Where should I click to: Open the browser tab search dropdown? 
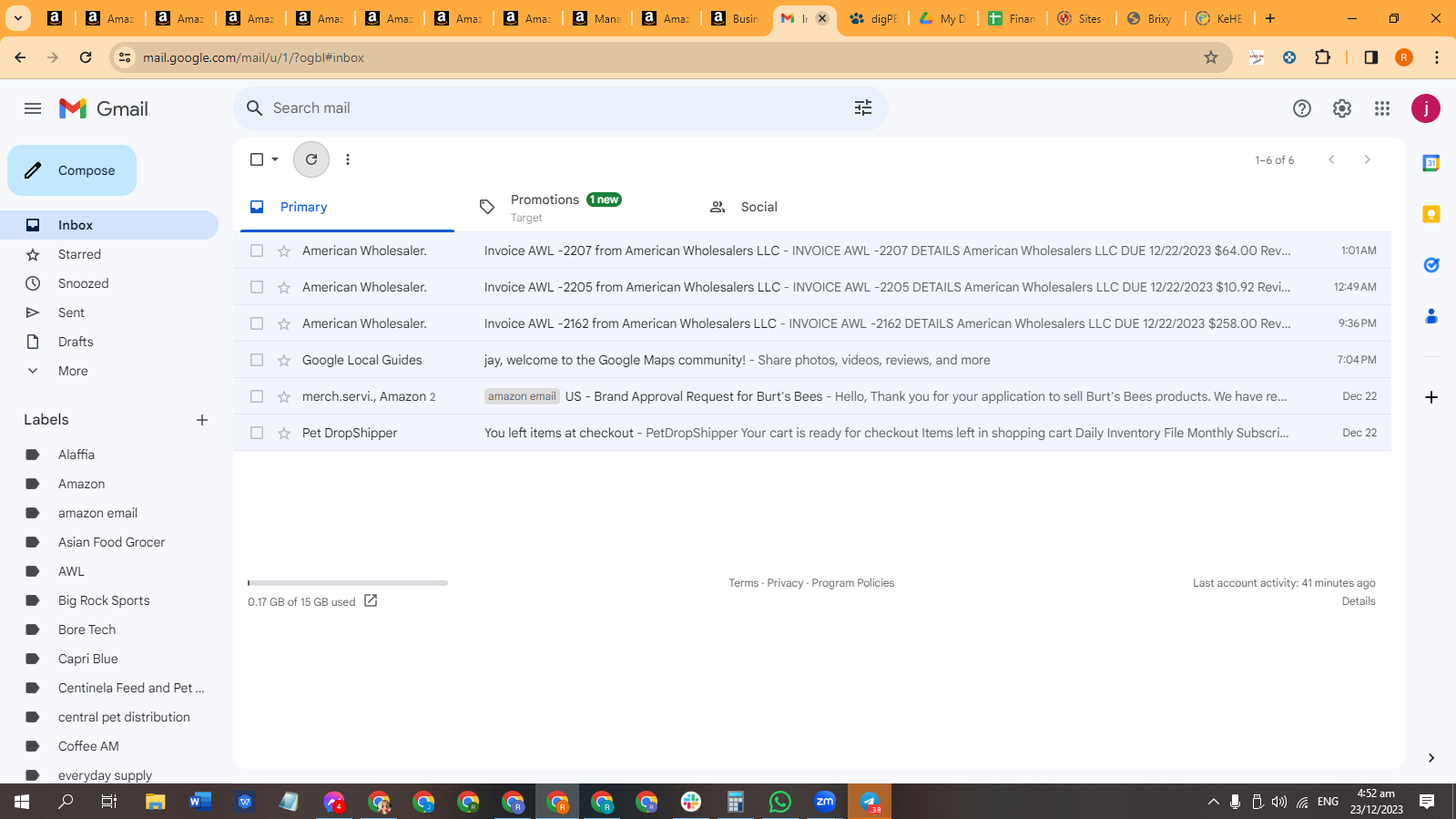click(18, 18)
